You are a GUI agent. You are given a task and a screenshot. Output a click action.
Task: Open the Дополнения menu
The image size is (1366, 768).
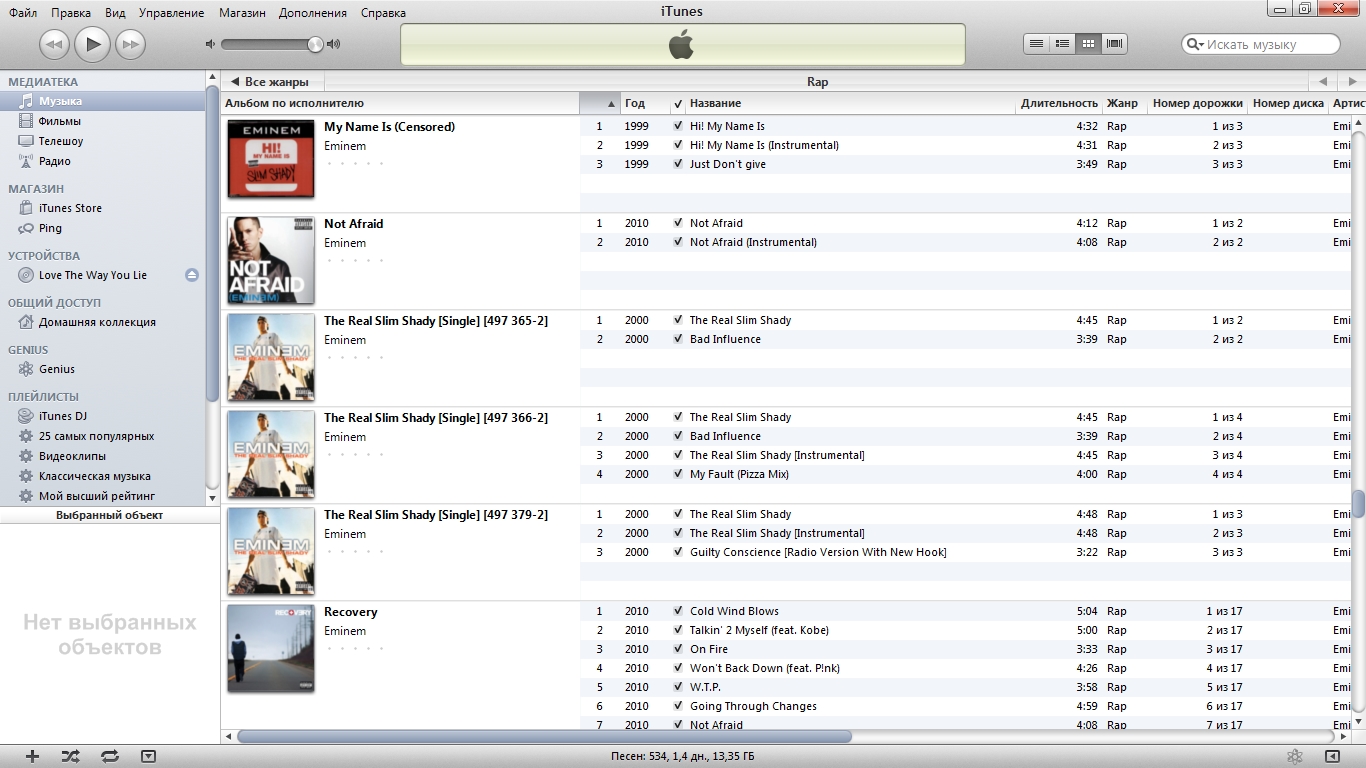click(x=313, y=13)
